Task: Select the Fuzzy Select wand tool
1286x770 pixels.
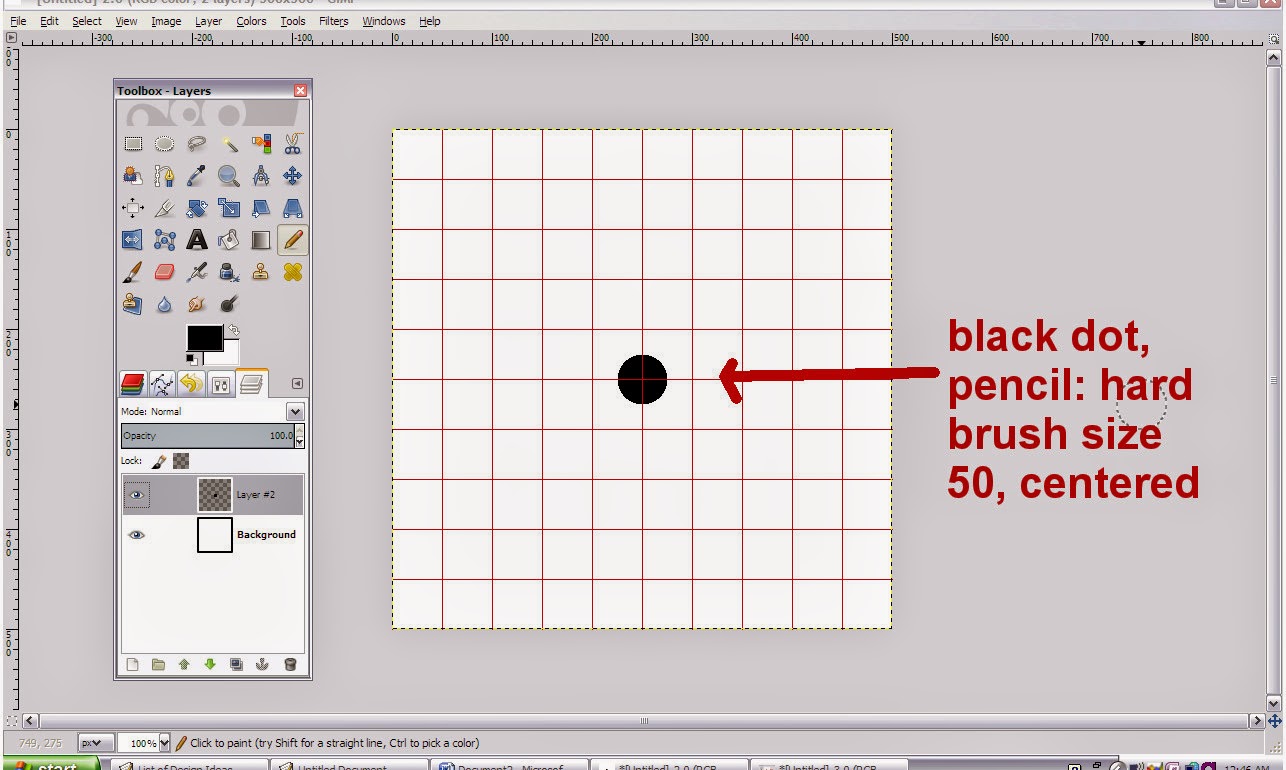Action: [x=229, y=144]
